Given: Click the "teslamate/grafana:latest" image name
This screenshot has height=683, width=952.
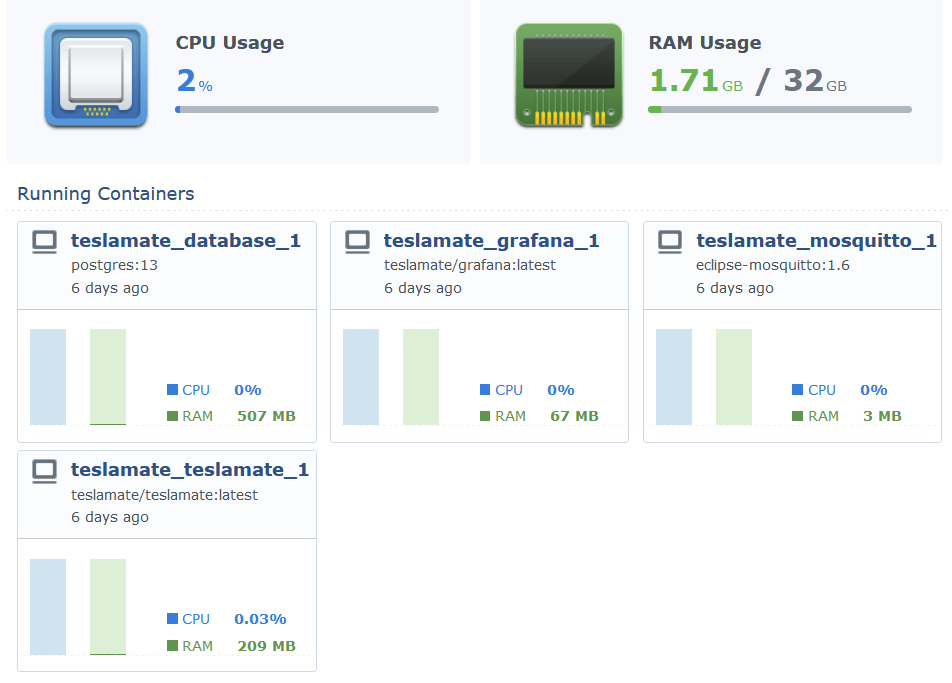Looking at the screenshot, I should (x=469, y=265).
